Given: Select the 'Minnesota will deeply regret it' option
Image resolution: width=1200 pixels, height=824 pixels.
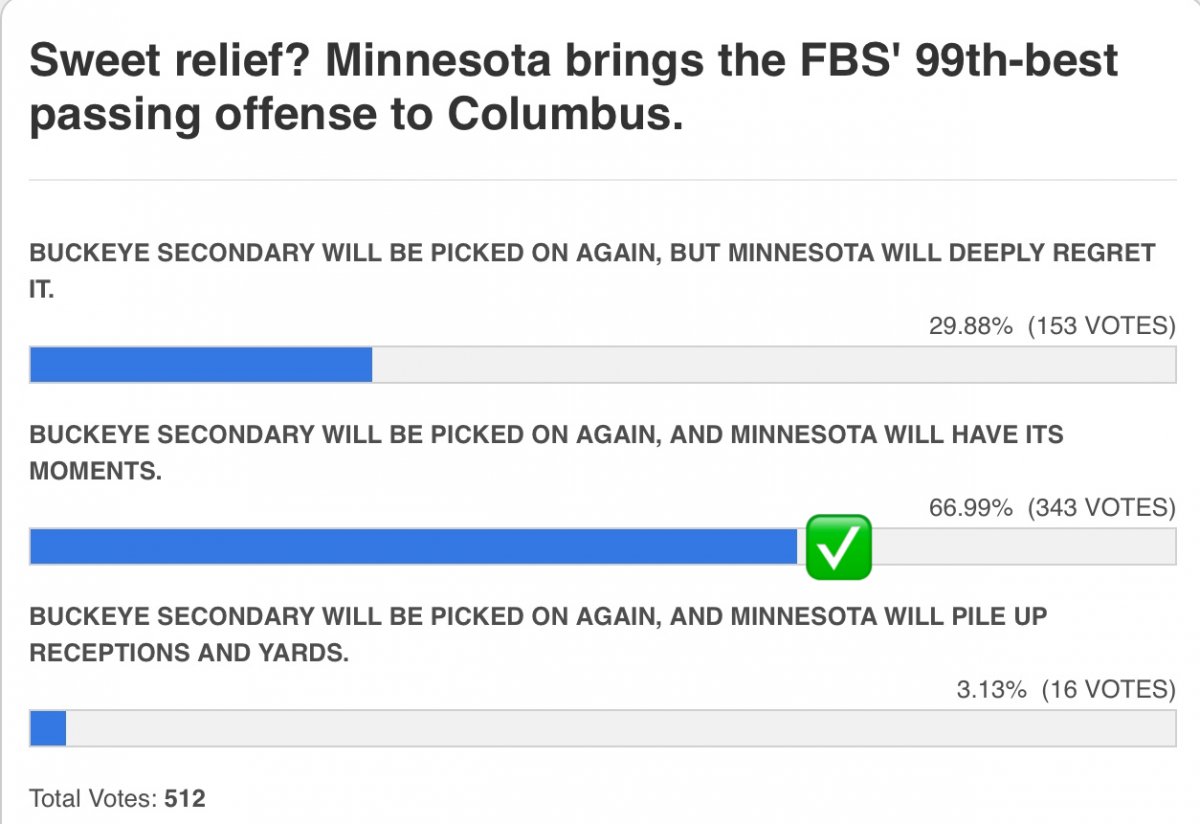Looking at the screenshot, I should click(592, 269).
